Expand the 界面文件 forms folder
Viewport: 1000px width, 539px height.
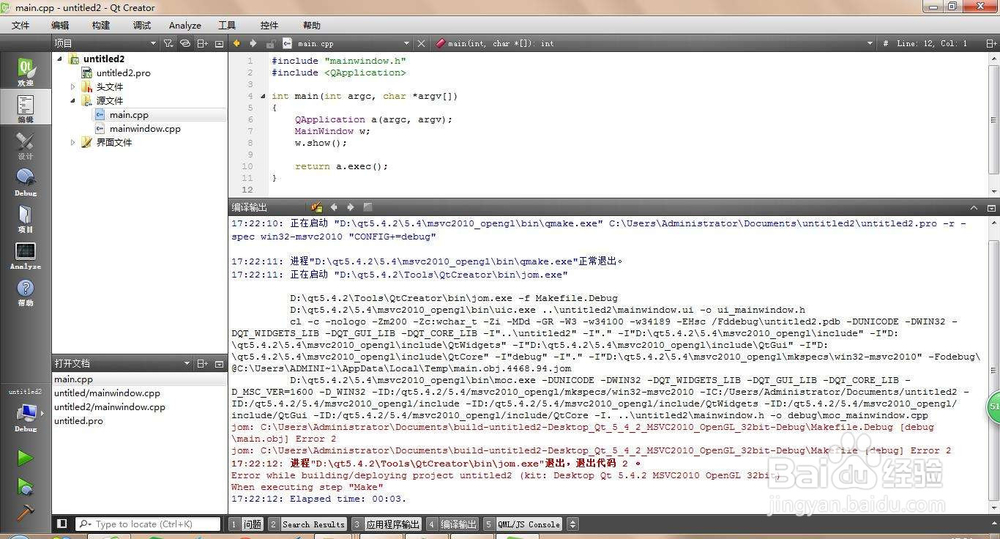pos(73,142)
